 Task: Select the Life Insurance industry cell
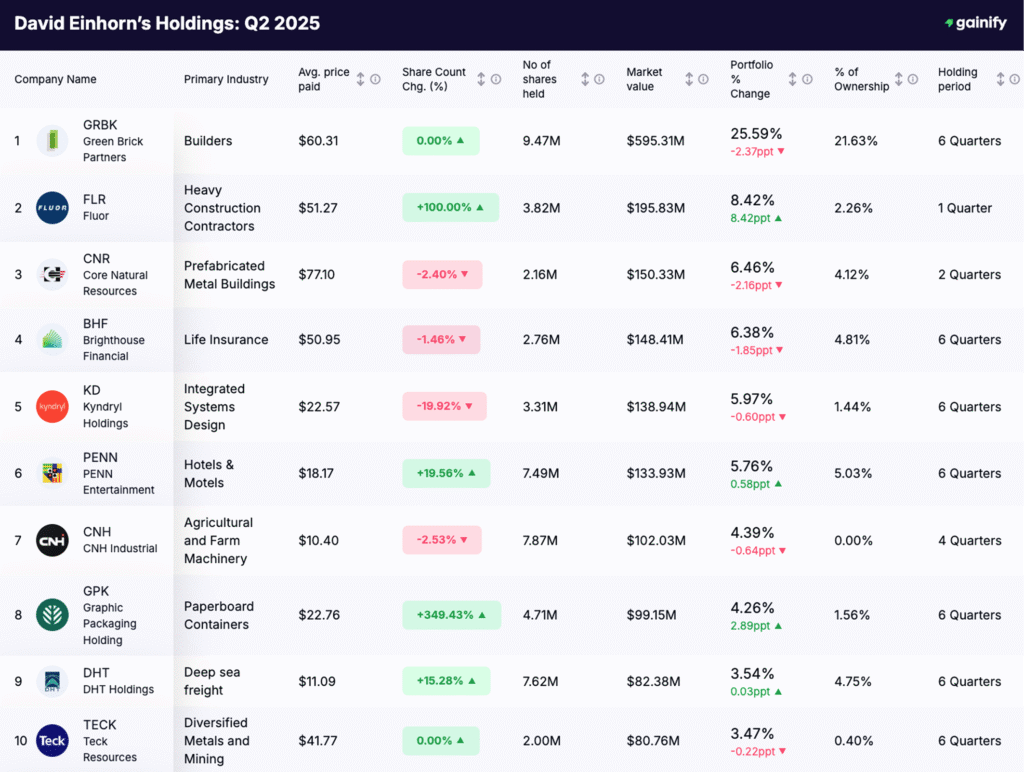pos(226,340)
